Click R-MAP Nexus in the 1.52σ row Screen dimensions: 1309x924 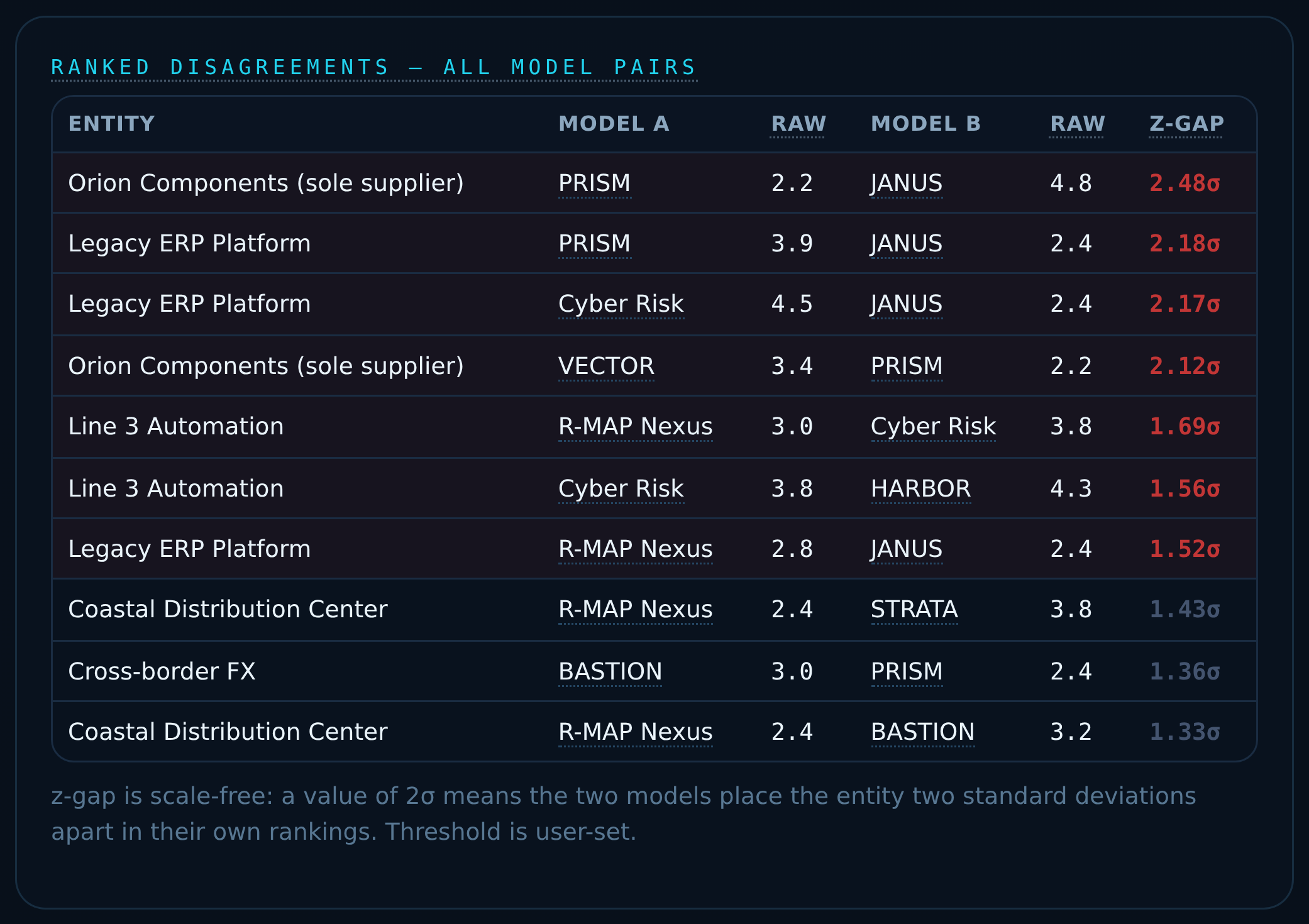pos(635,549)
